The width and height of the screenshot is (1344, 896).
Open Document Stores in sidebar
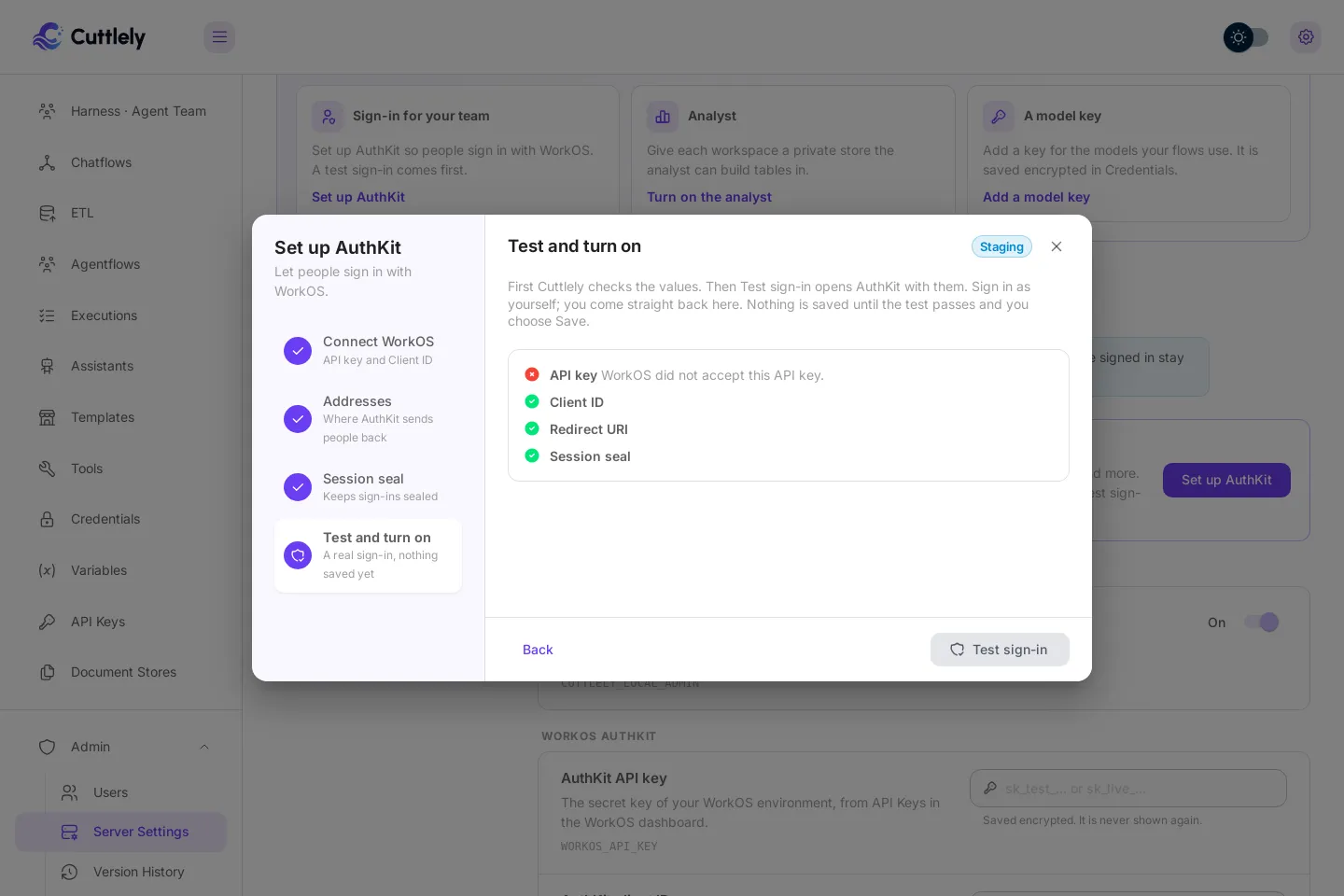(x=120, y=672)
